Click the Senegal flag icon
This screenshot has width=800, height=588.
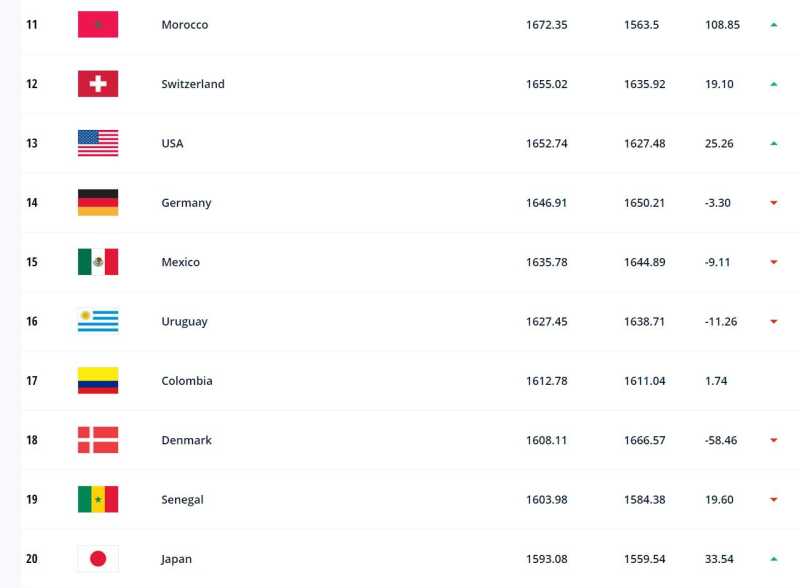[98, 499]
